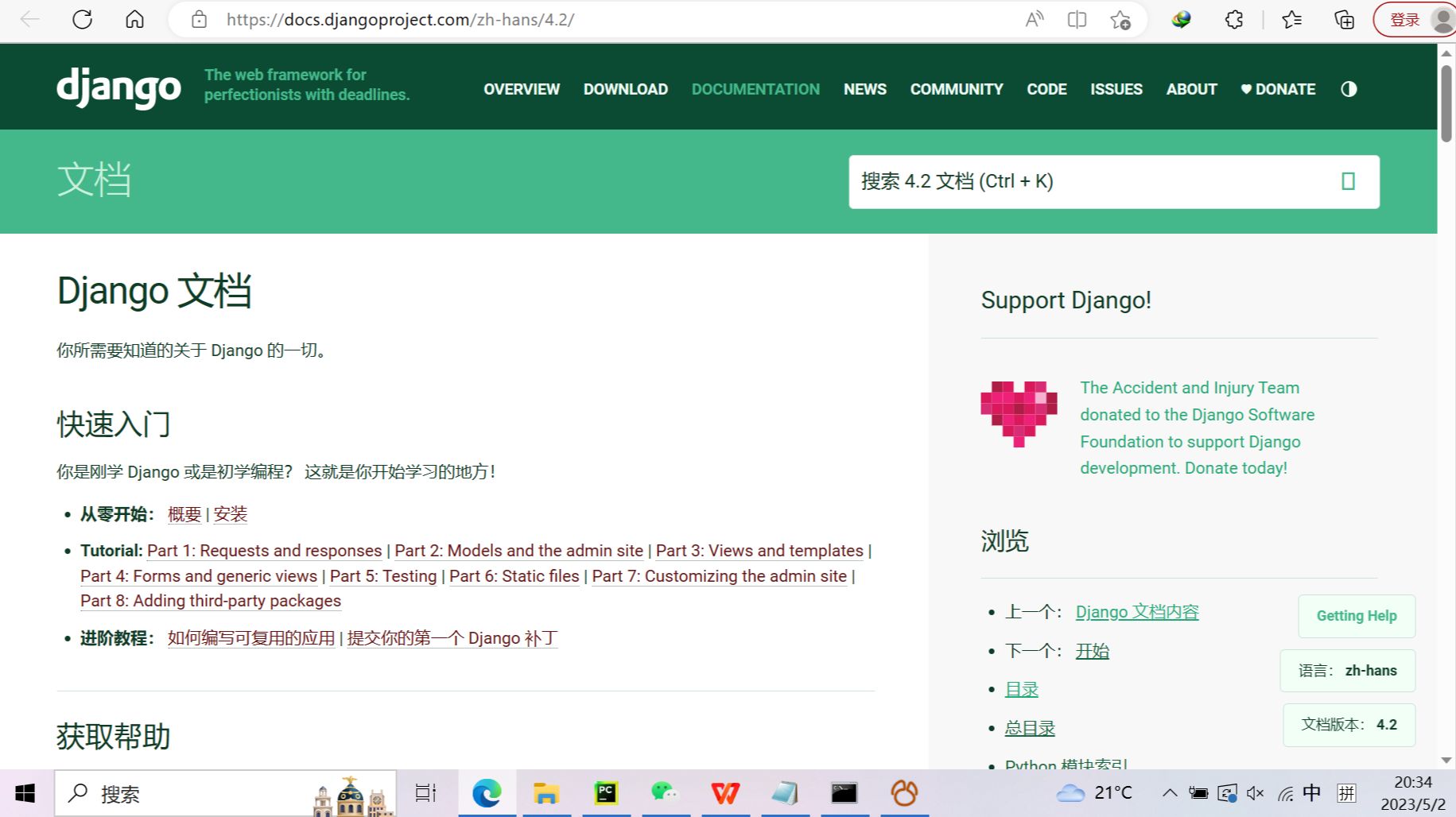Click the site lock info icon

click(199, 19)
